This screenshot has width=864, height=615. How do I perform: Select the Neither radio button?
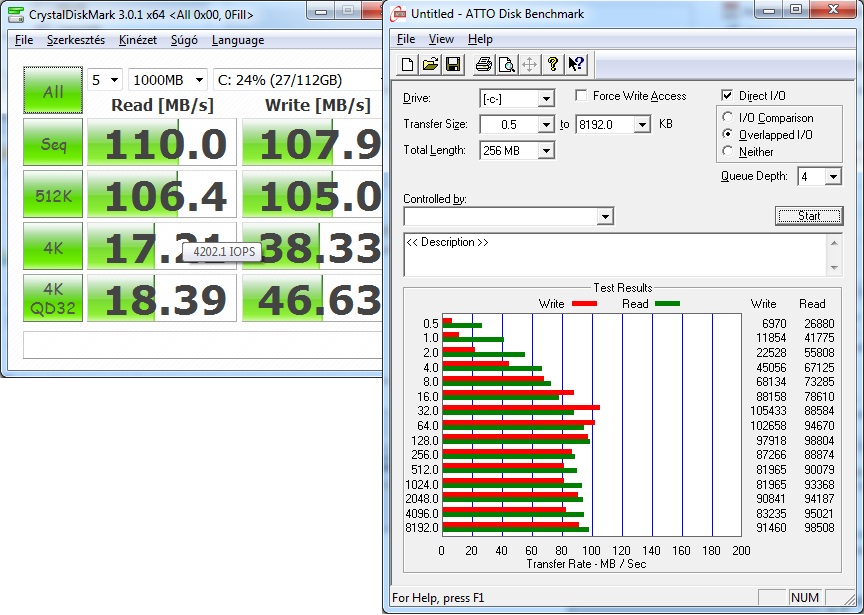[727, 151]
